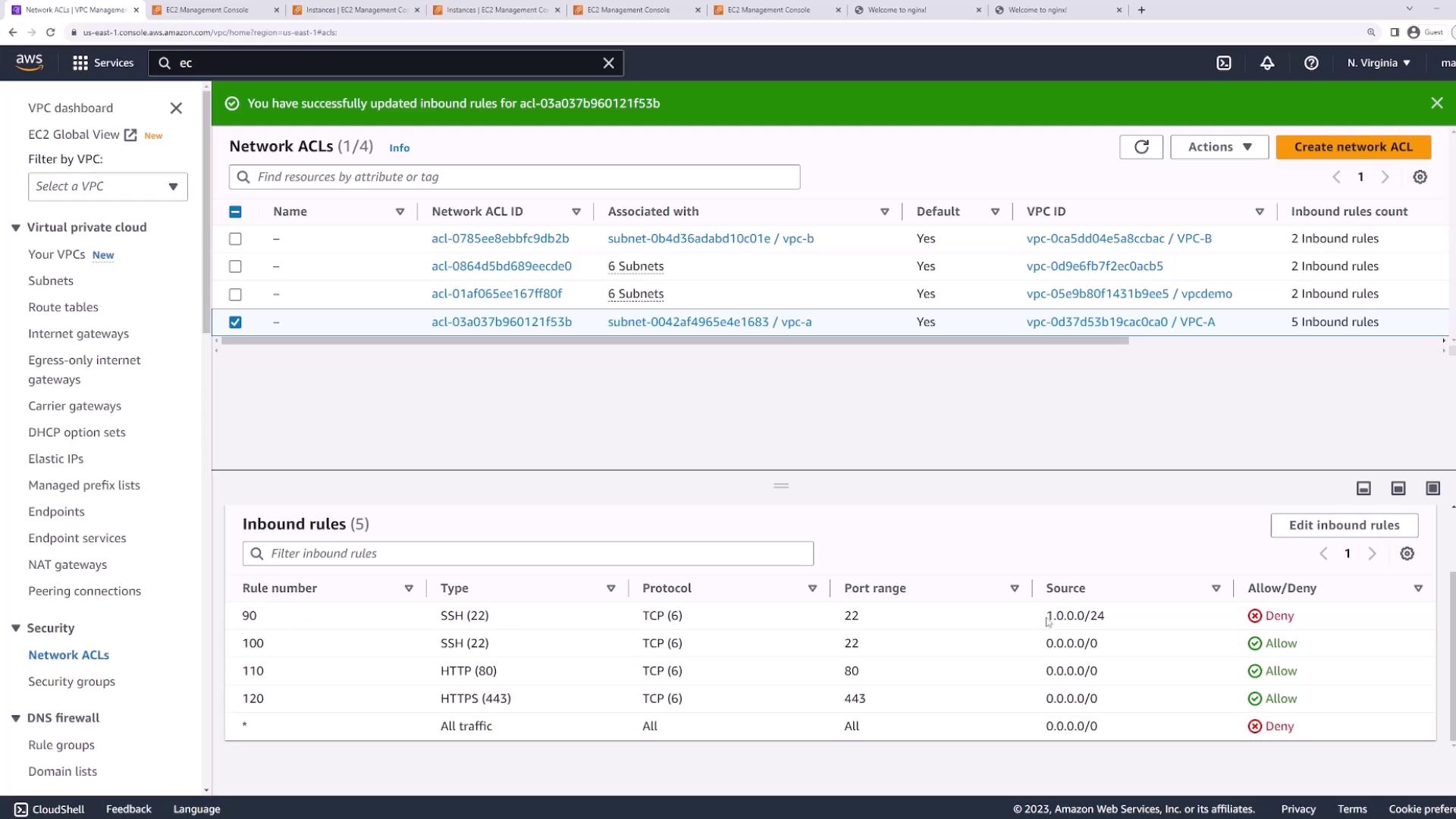Open the vpc-0d37d53b19cac0ca0 / VPC-A link

(1120, 322)
